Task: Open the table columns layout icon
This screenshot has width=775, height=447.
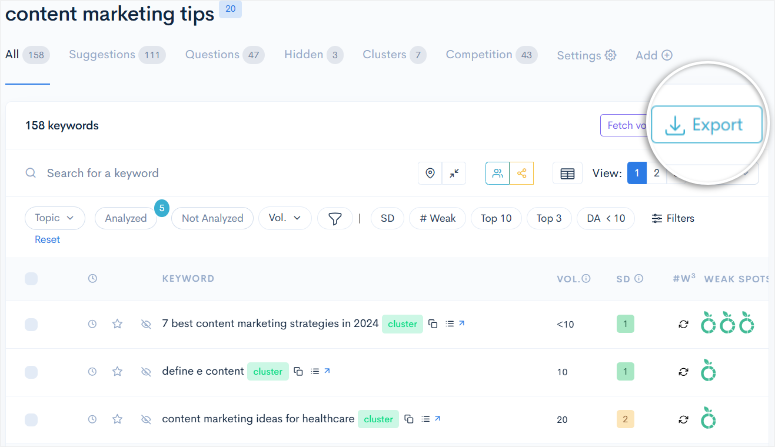Action: [x=567, y=174]
